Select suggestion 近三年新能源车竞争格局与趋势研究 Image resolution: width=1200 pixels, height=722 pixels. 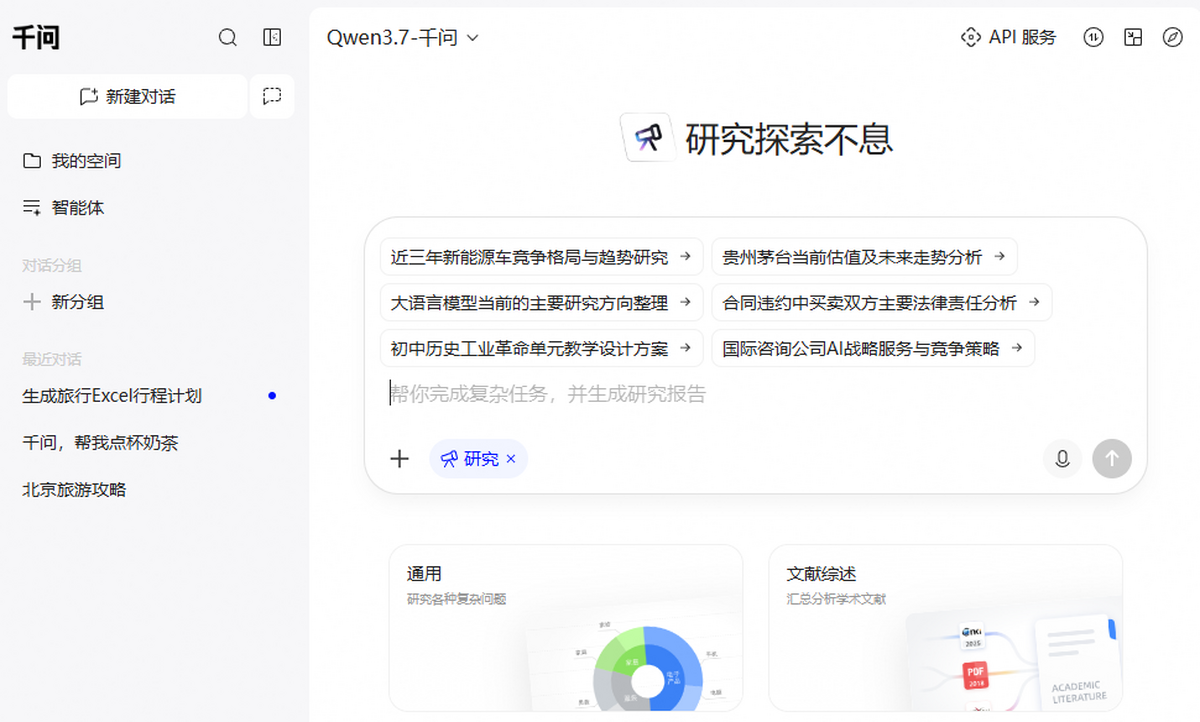541,257
